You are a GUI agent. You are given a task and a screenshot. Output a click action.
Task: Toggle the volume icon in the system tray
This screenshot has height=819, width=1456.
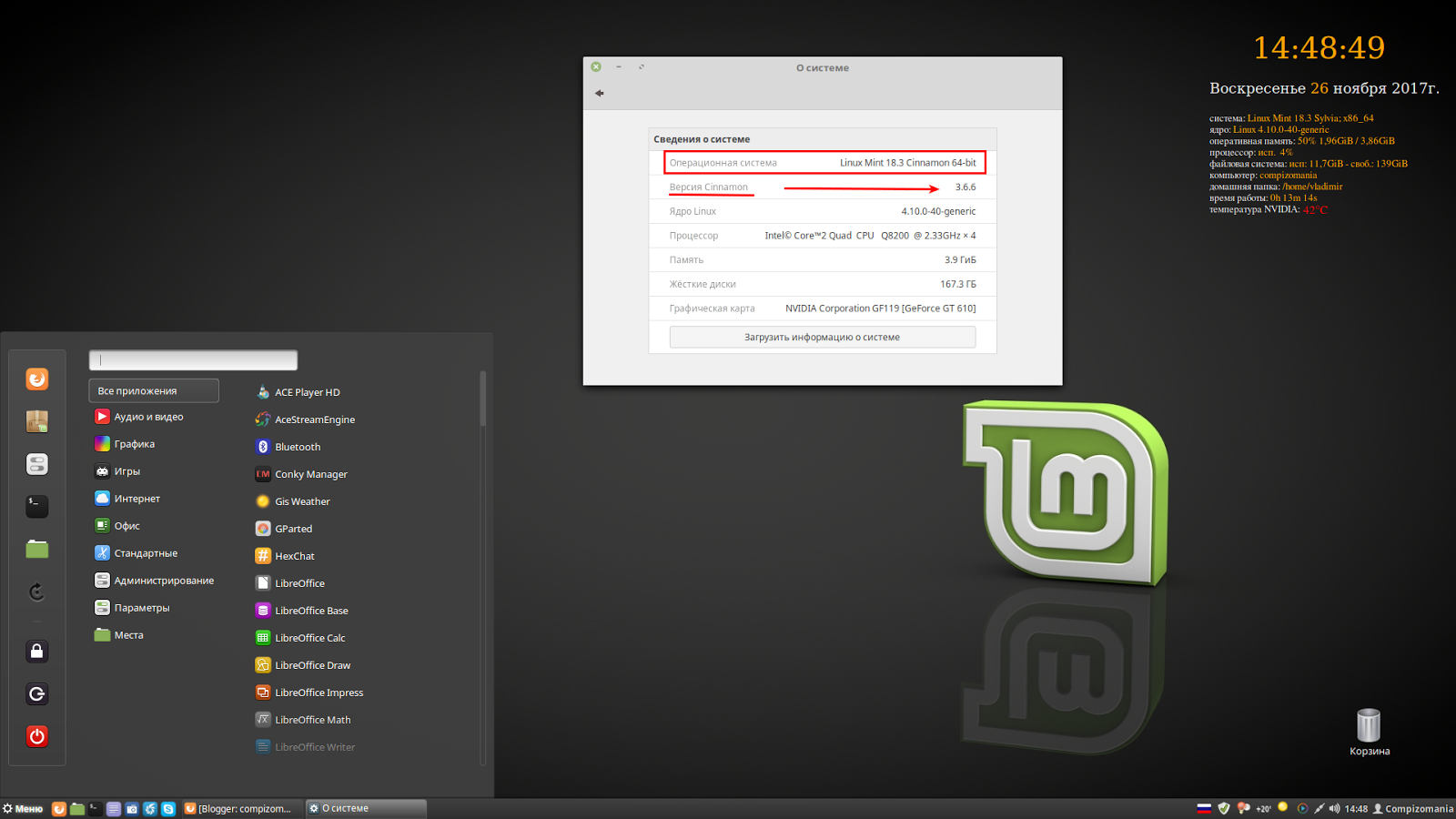pyautogui.click(x=1334, y=808)
